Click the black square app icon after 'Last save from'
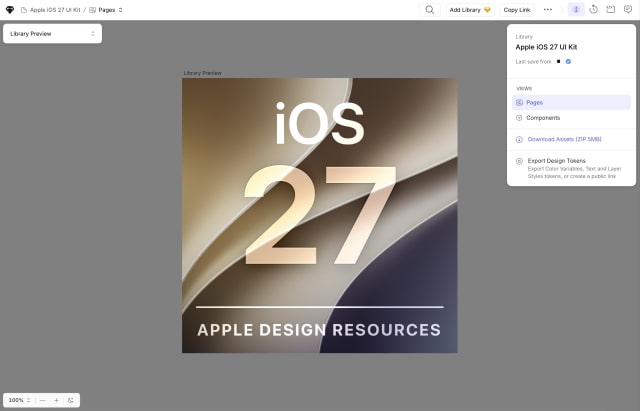 pos(558,62)
